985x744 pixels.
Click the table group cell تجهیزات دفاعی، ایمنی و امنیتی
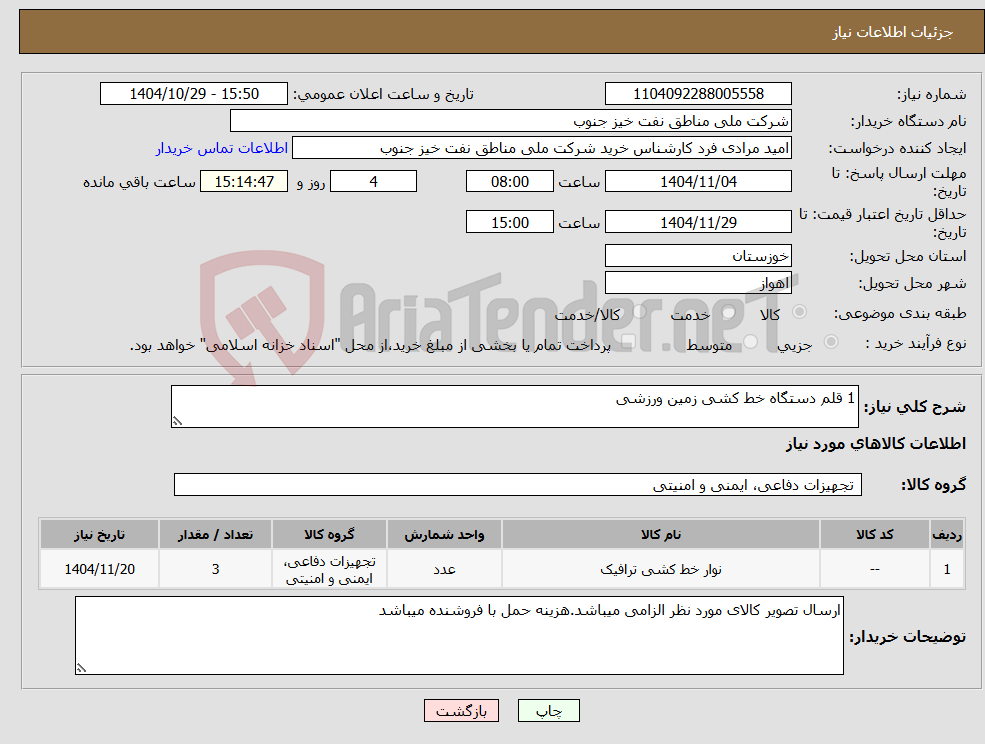pyautogui.click(x=329, y=569)
